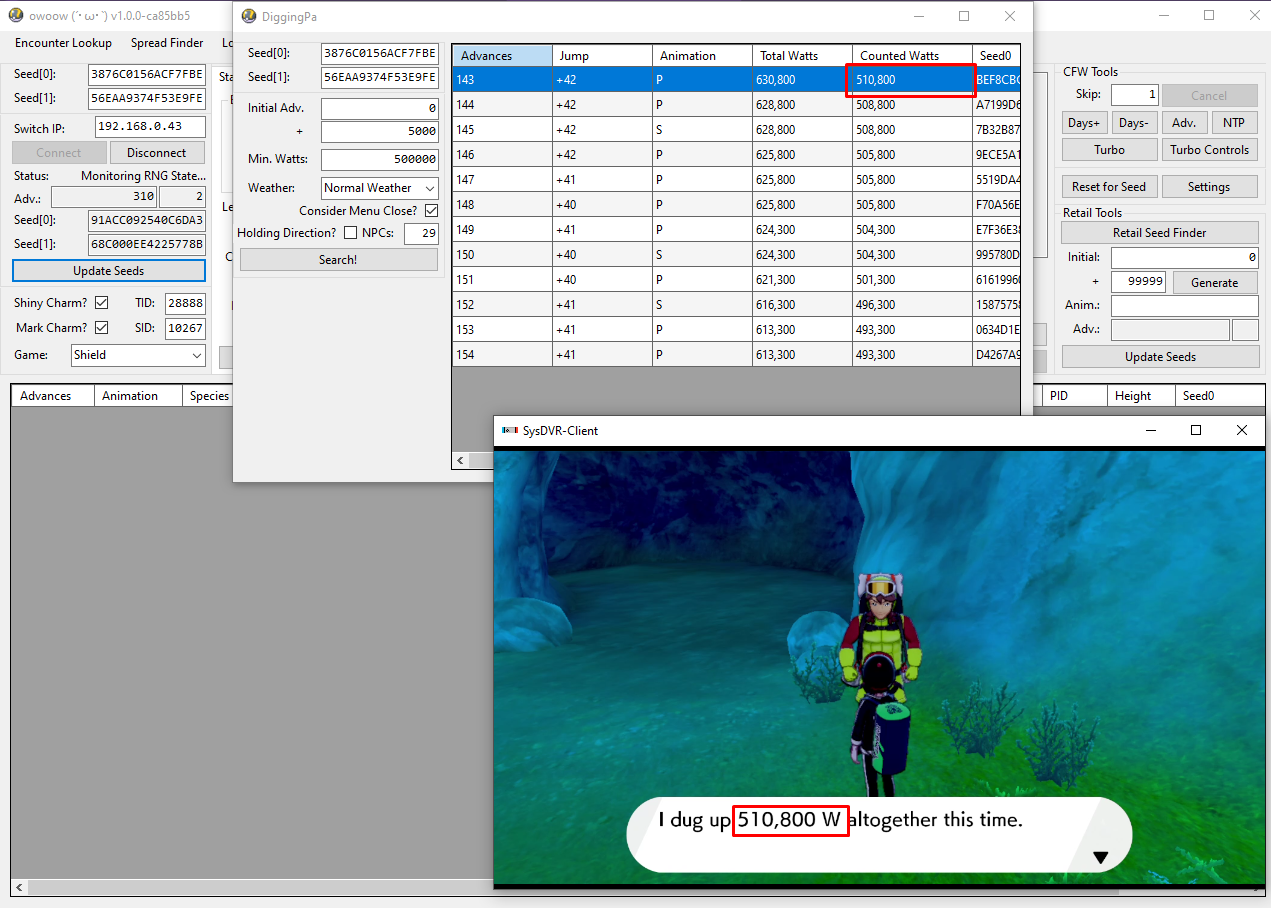Toggle Consider Menu Close checkbox
This screenshot has width=1271, height=908.
pyautogui.click(x=431, y=211)
